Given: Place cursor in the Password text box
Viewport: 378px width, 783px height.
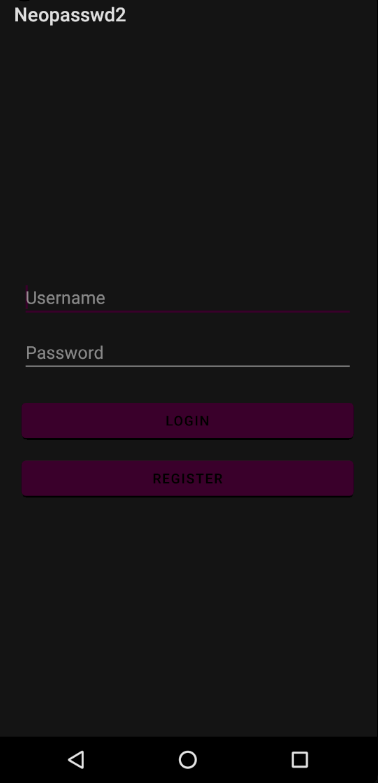Looking at the screenshot, I should point(188,353).
